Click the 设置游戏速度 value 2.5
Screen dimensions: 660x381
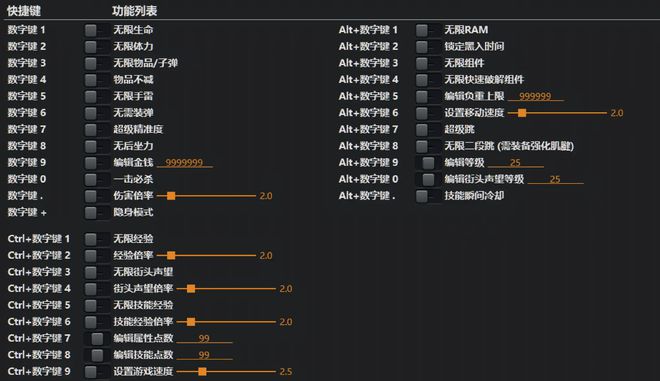pyautogui.click(x=286, y=372)
